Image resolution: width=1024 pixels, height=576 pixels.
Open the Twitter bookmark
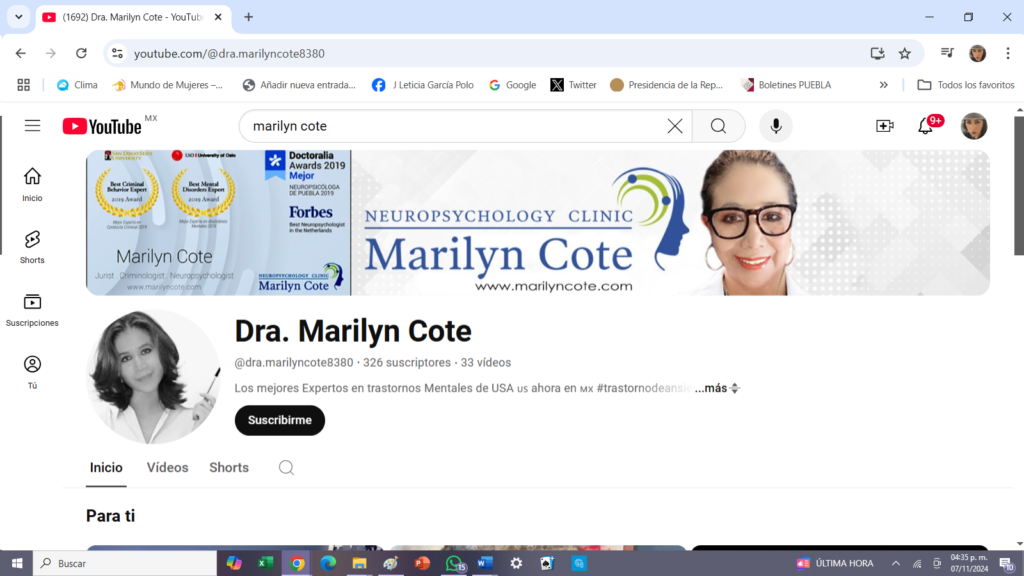point(573,85)
